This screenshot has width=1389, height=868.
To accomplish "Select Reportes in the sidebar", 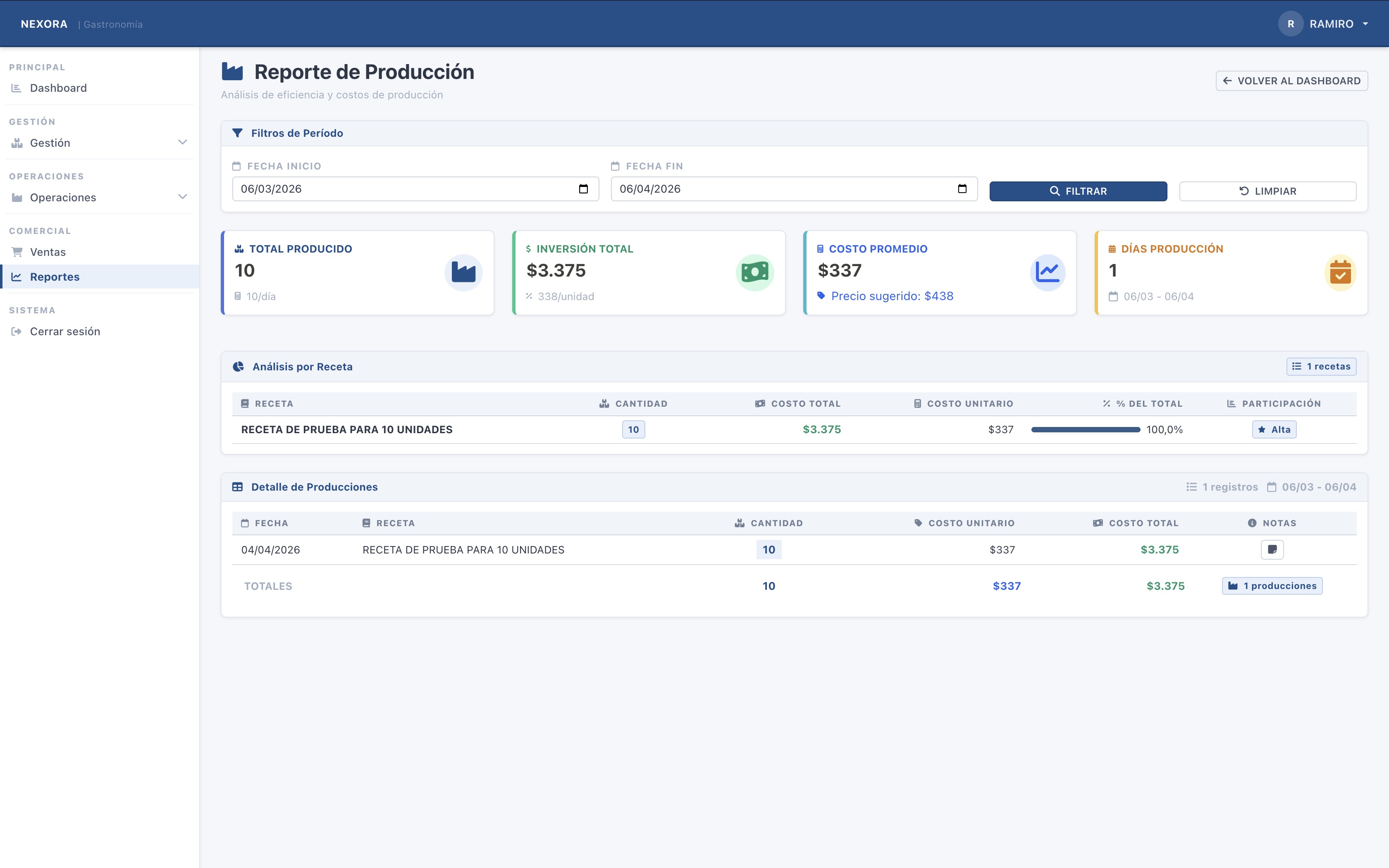I will click(x=55, y=276).
